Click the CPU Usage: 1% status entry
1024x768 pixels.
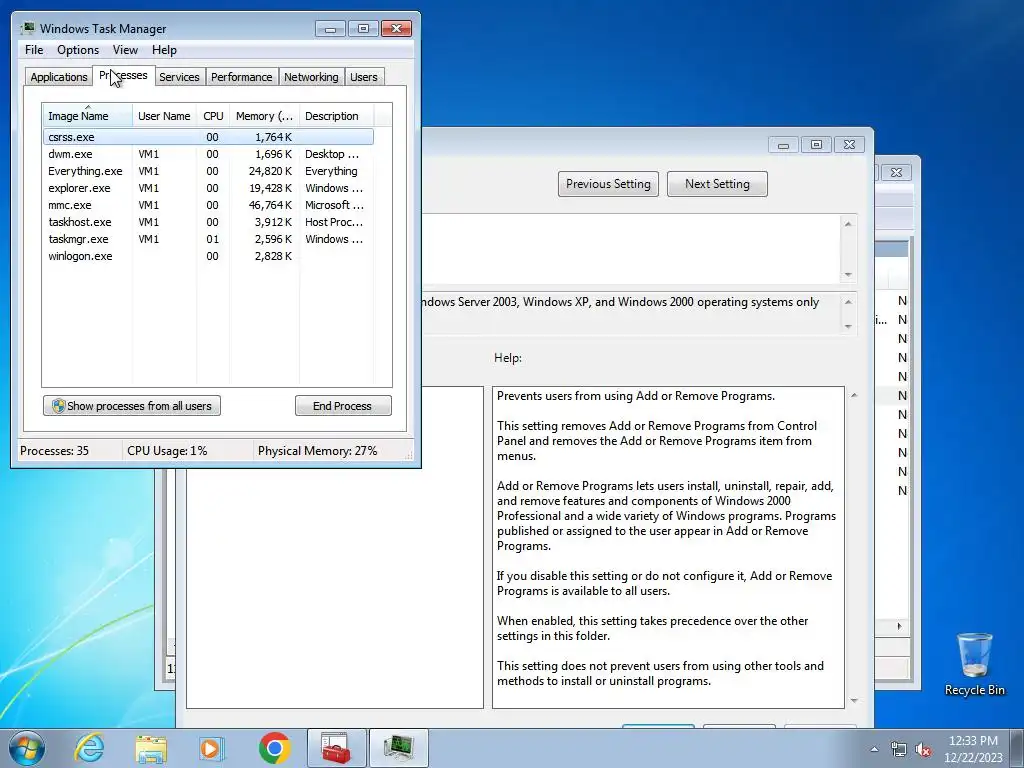[167, 451]
